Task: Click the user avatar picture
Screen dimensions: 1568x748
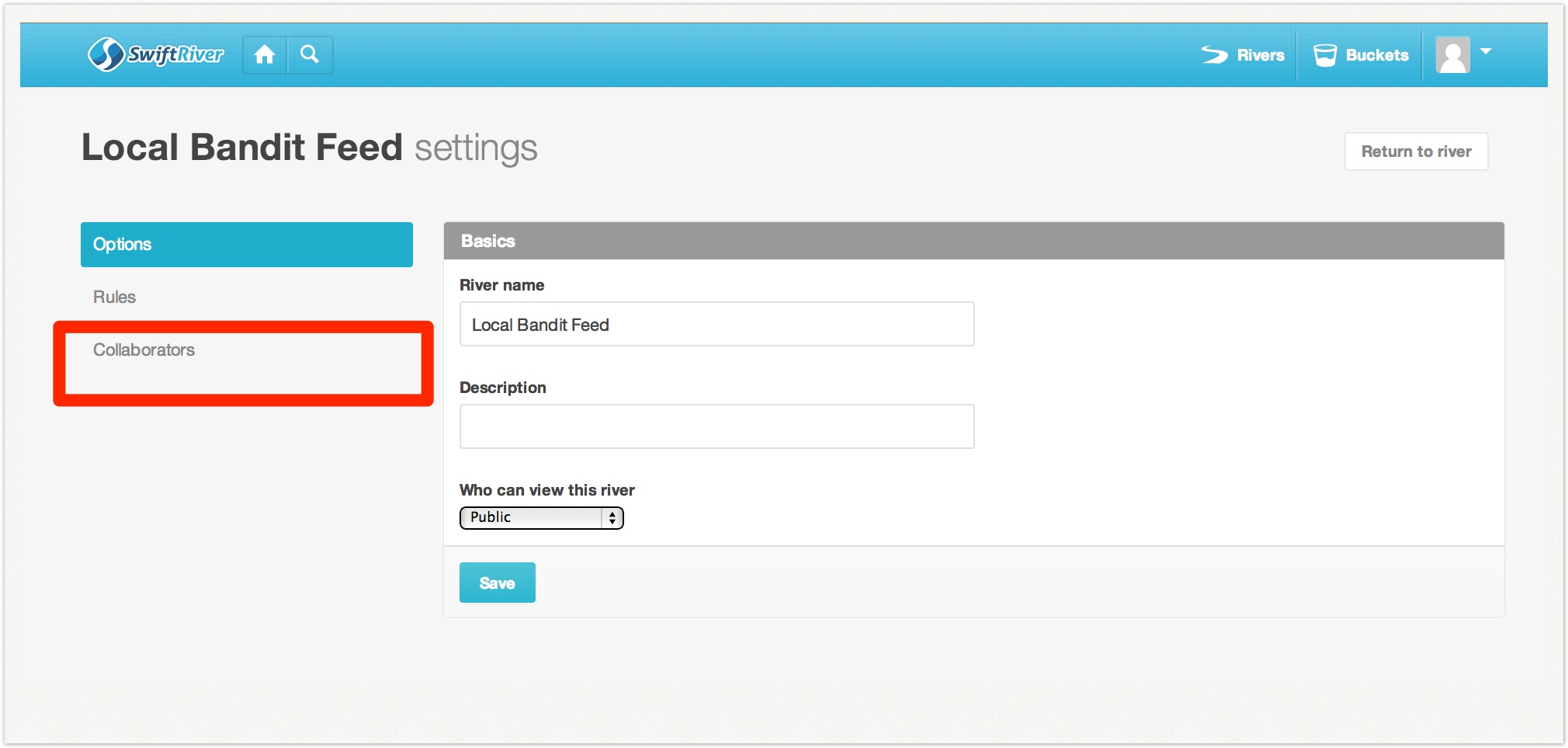Action: 1452,55
